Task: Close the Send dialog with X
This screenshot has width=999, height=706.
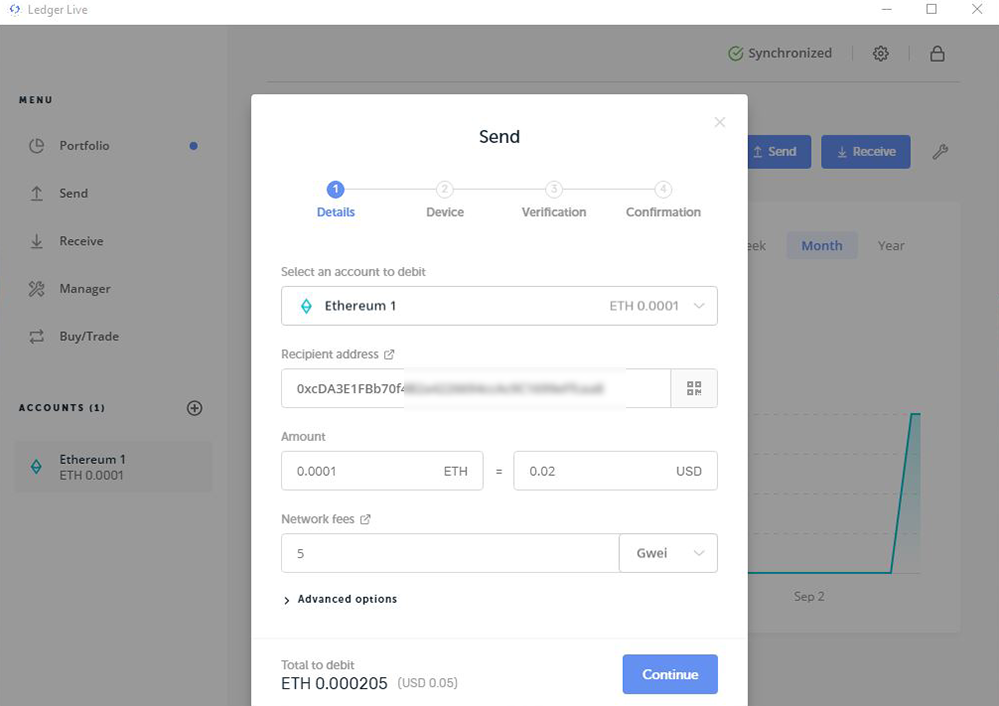Action: coord(719,122)
